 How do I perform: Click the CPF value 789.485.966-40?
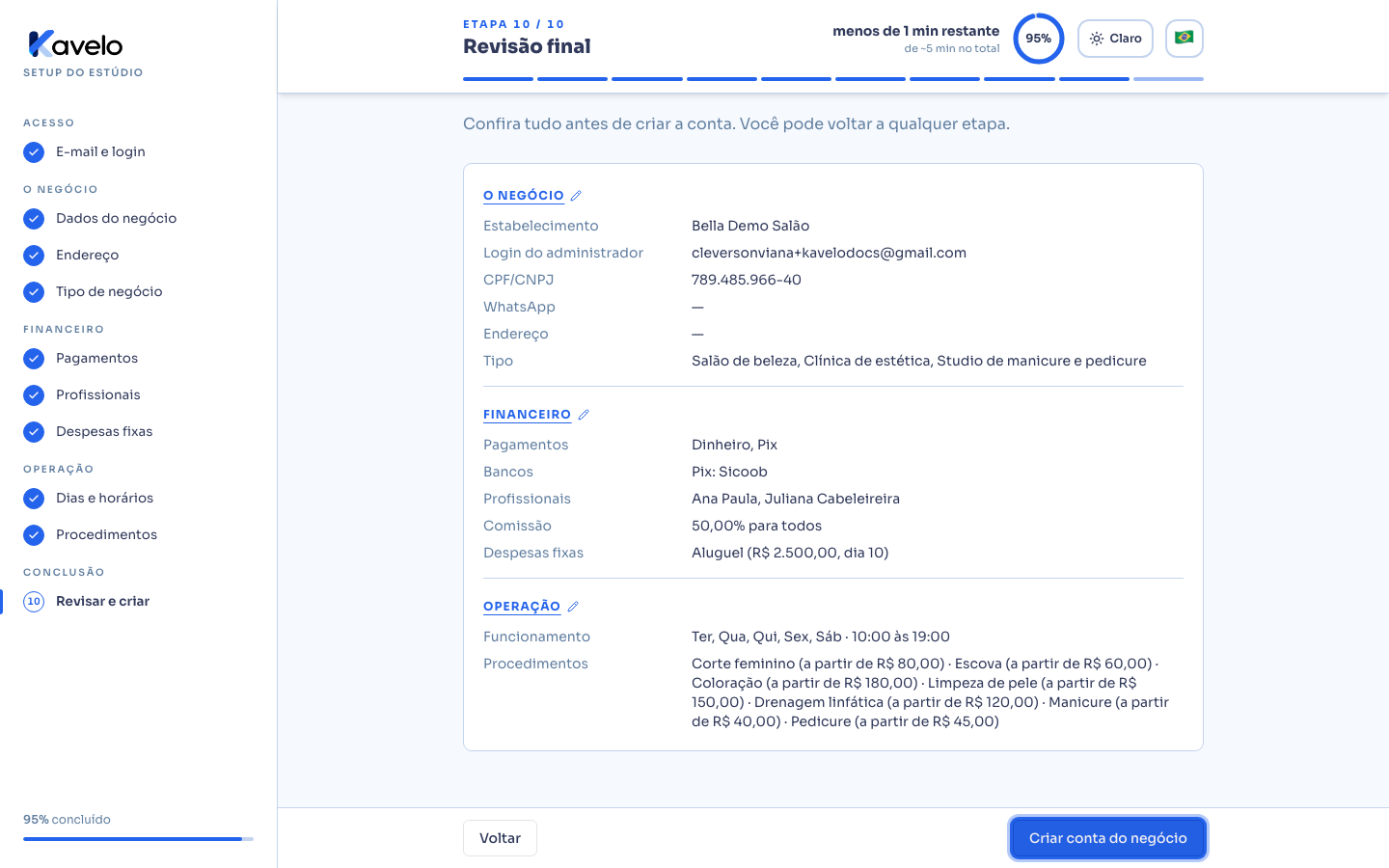point(747,280)
